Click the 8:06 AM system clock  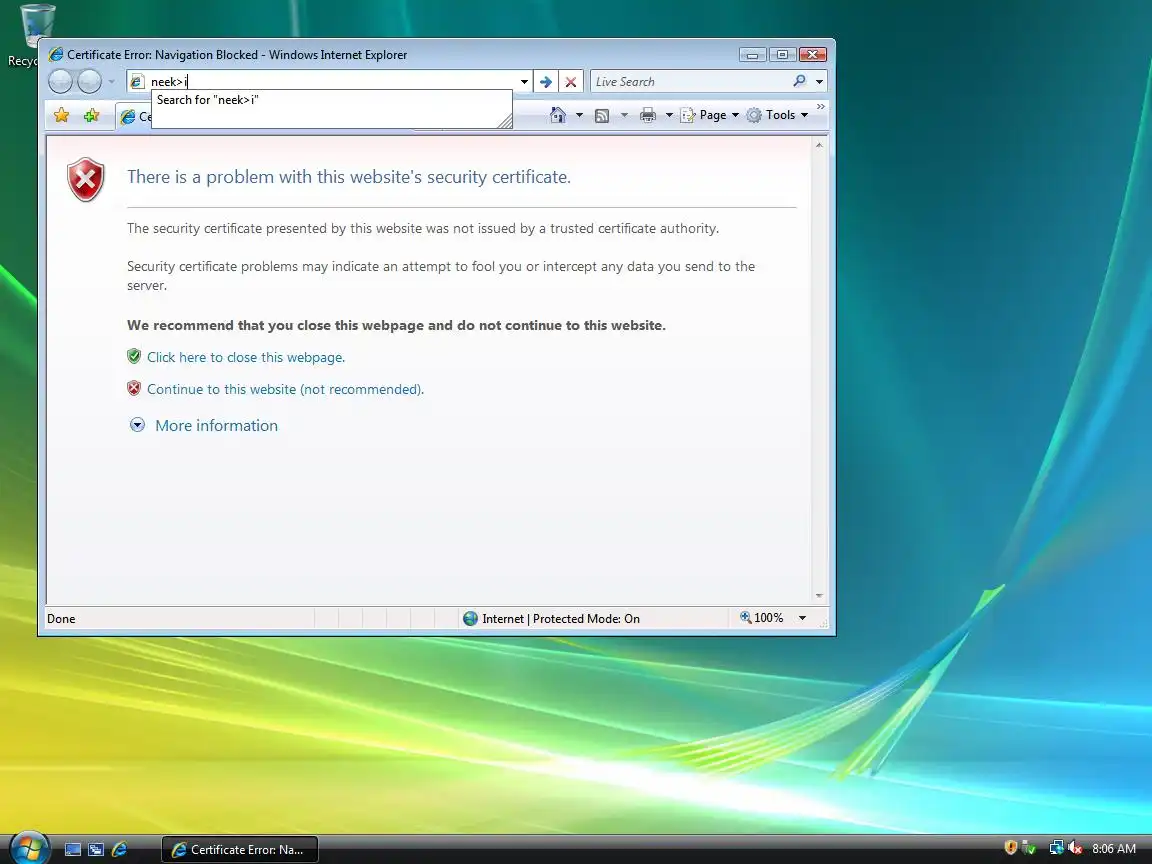[1114, 849]
